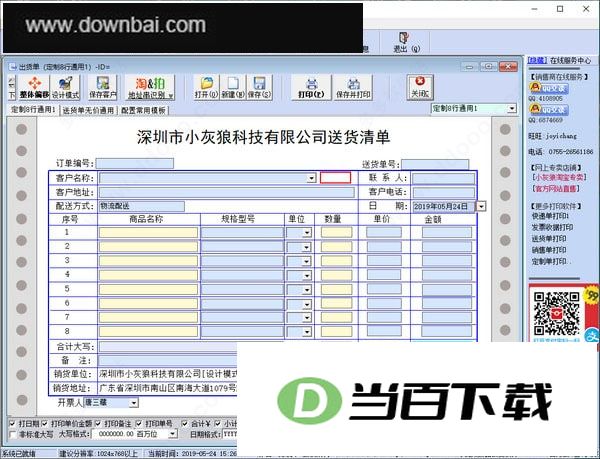Screen dimensions: 600x459
Task: Click the 打开 open folder icon
Action: 206,88
